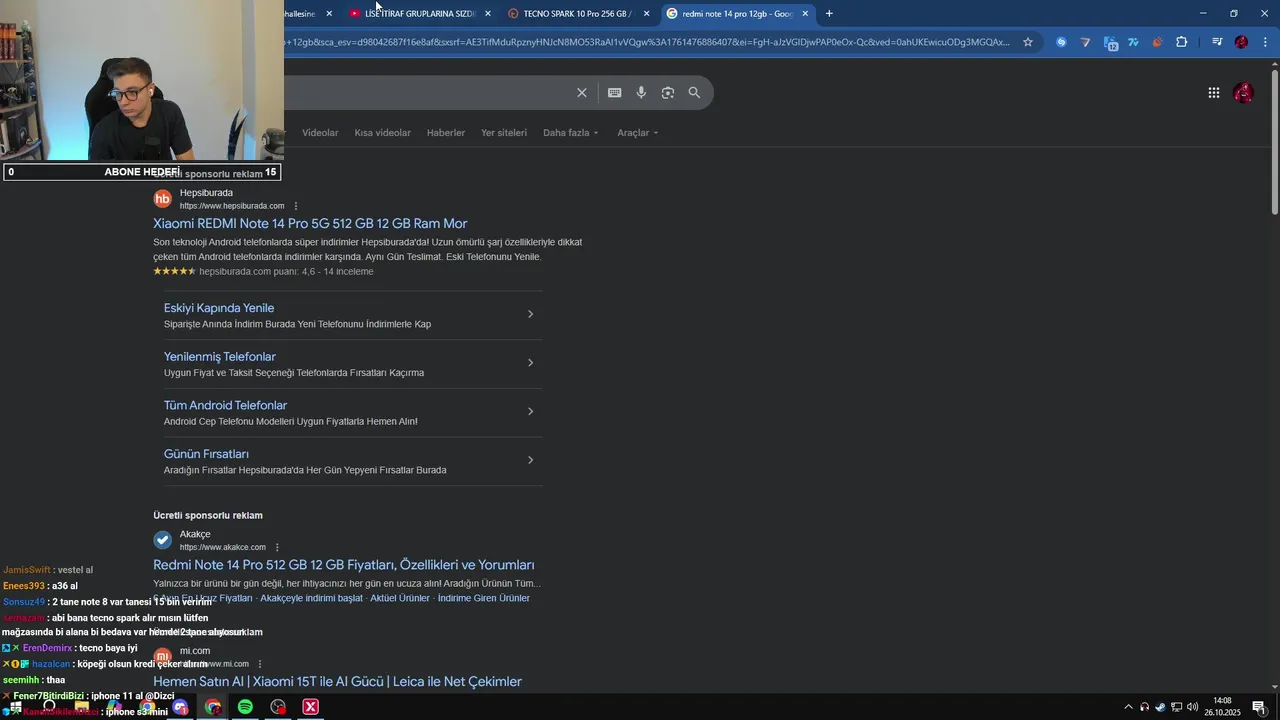
Task: Expand the Tüm Android Telefonlar sitelink arrow
Action: pyautogui.click(x=530, y=411)
